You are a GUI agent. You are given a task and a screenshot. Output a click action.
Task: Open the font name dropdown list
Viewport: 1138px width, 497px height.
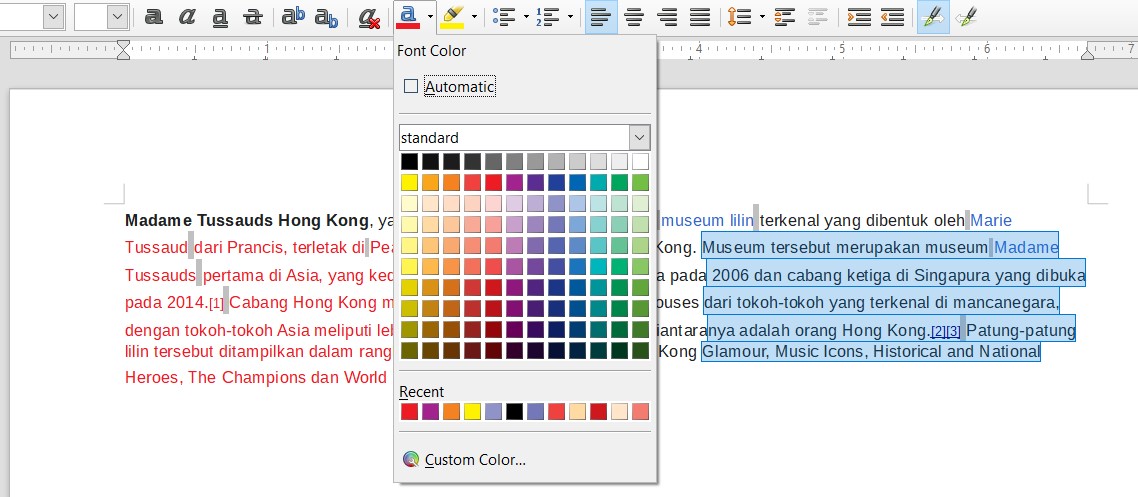(53, 17)
